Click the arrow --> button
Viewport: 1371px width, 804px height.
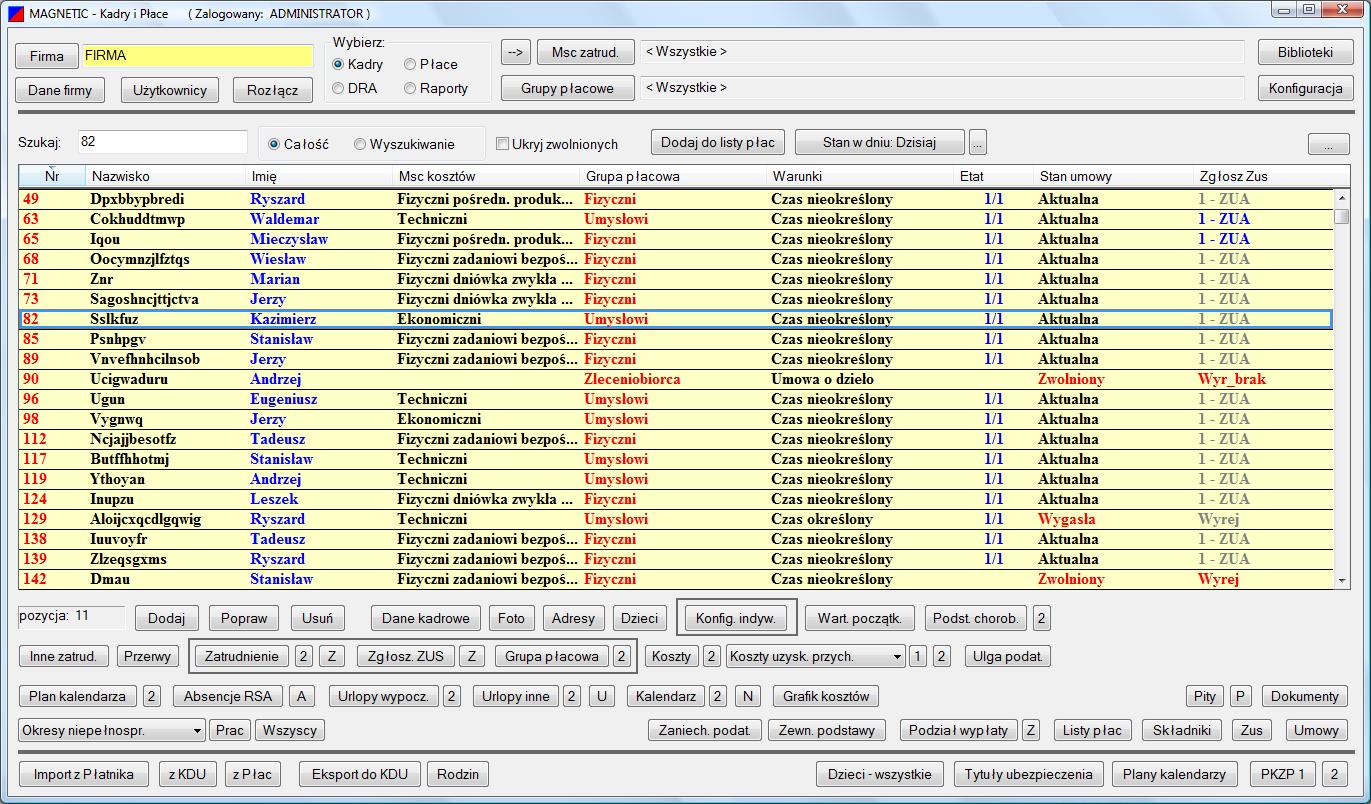(x=514, y=52)
